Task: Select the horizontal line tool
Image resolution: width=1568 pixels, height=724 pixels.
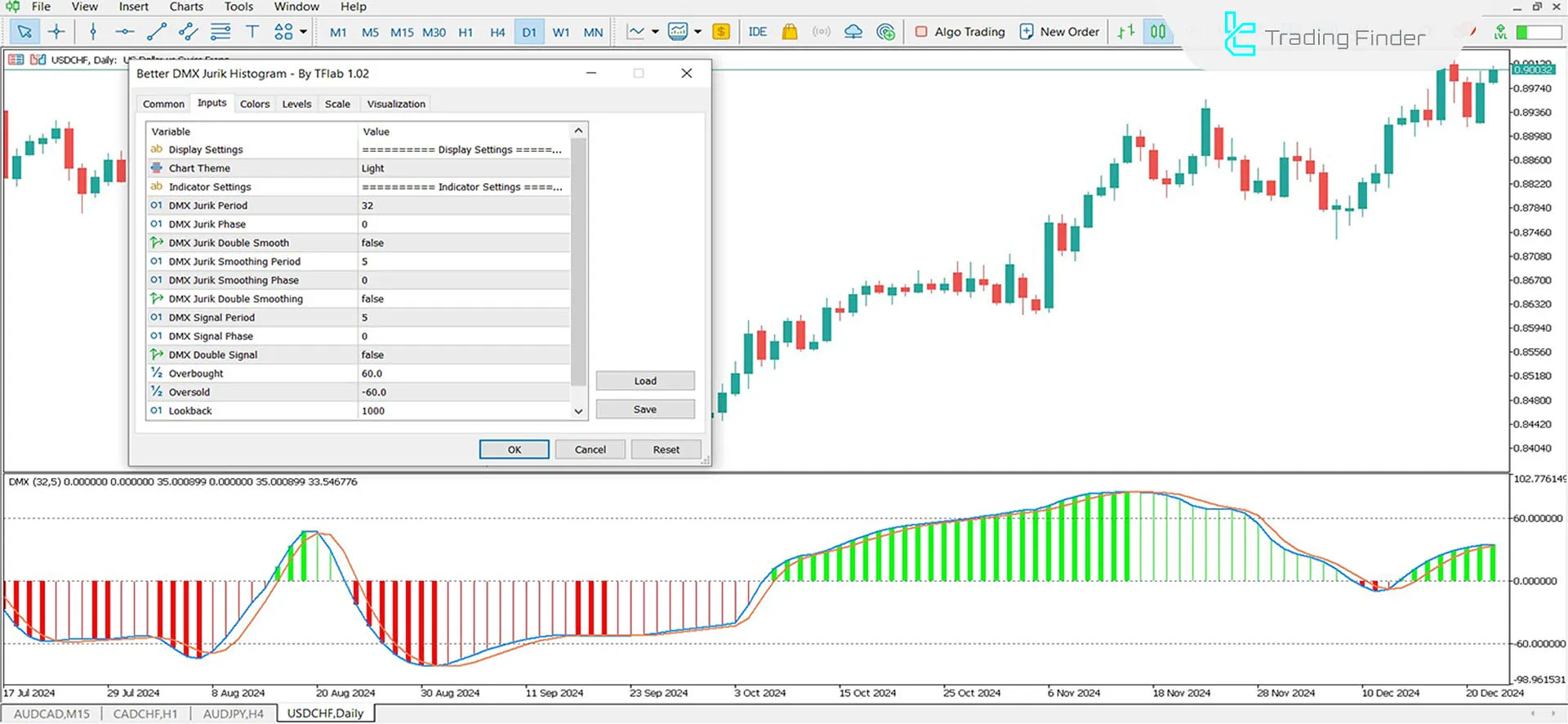Action: (124, 32)
